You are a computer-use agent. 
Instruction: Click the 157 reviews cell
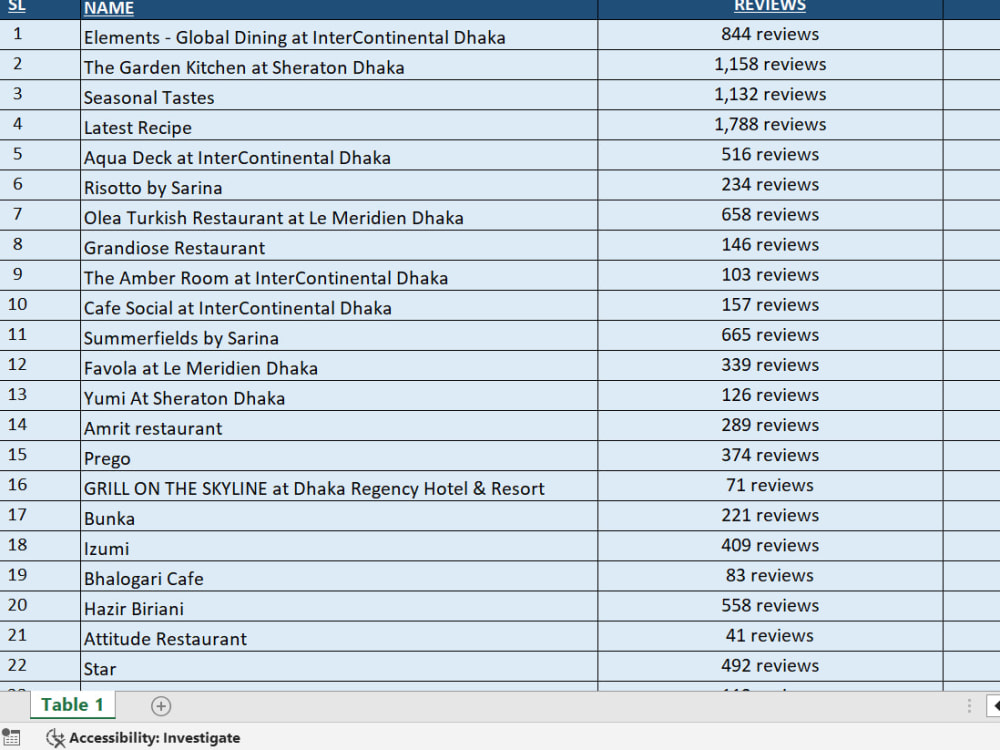coord(770,305)
